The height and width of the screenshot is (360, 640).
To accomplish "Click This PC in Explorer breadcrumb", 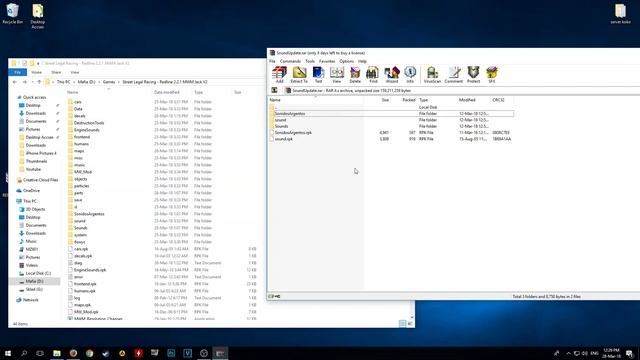I will click(63, 82).
